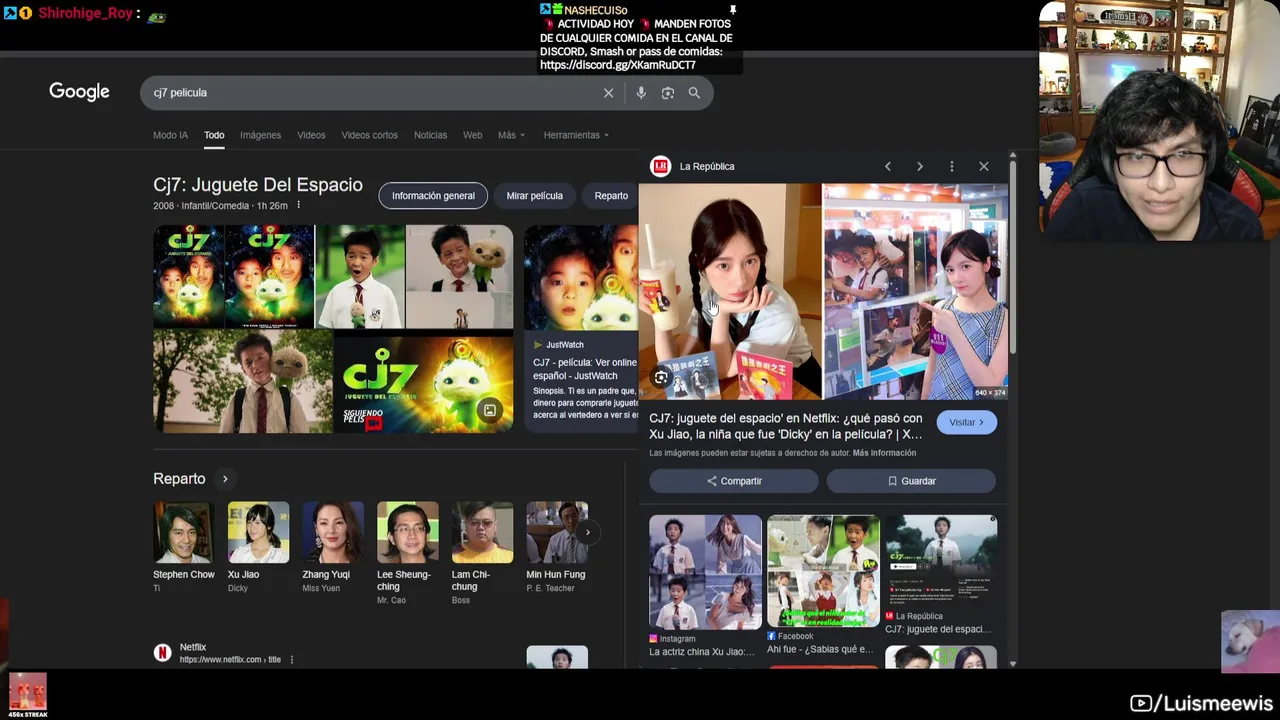
Task: Switch to Modo IA tab
Action: click(x=170, y=135)
